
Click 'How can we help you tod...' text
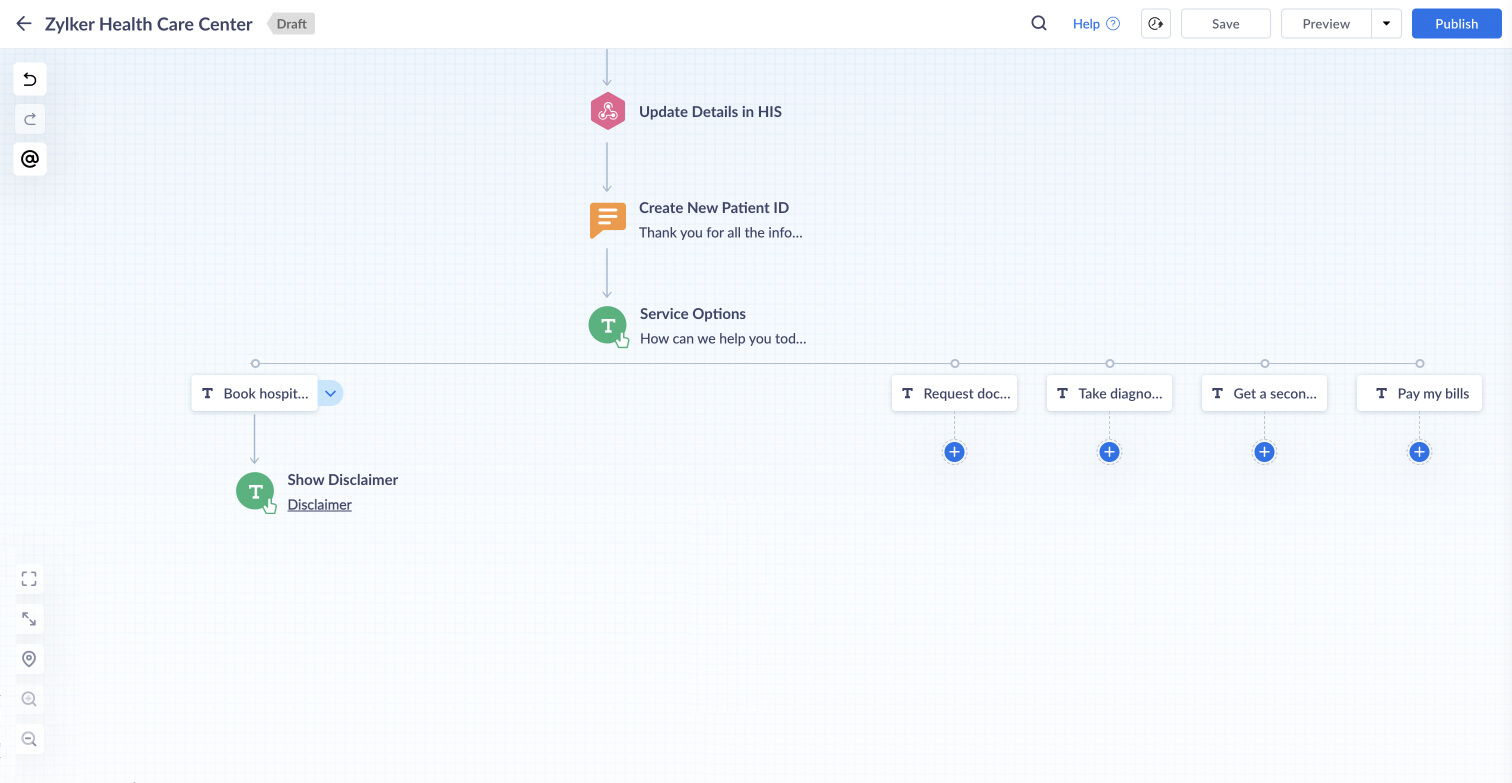point(723,339)
